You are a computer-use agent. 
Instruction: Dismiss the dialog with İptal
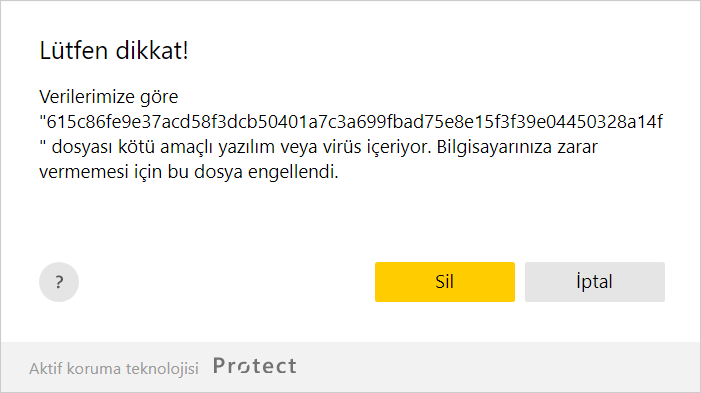595,282
